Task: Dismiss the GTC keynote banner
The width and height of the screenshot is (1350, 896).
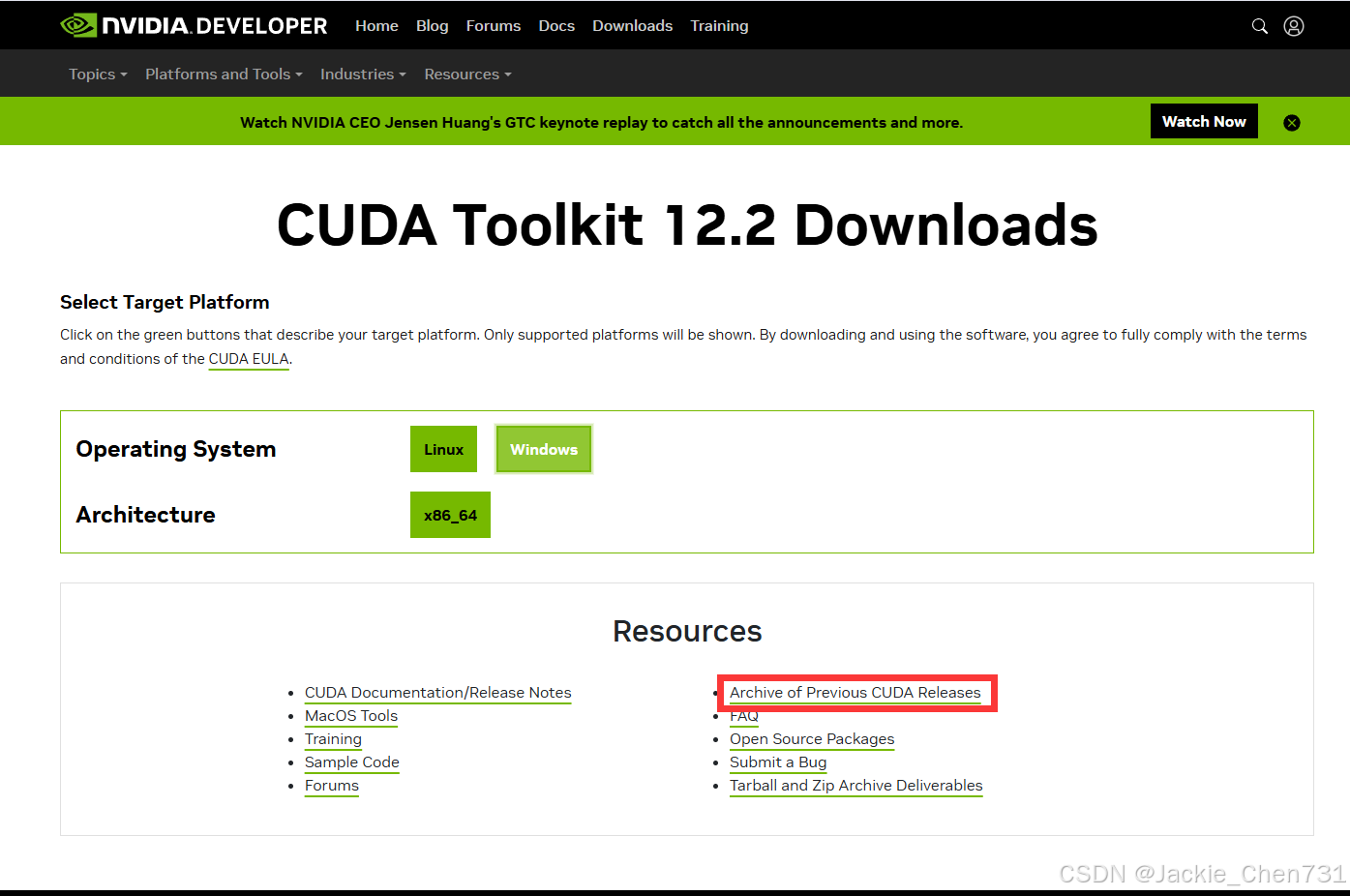Action: (1292, 122)
